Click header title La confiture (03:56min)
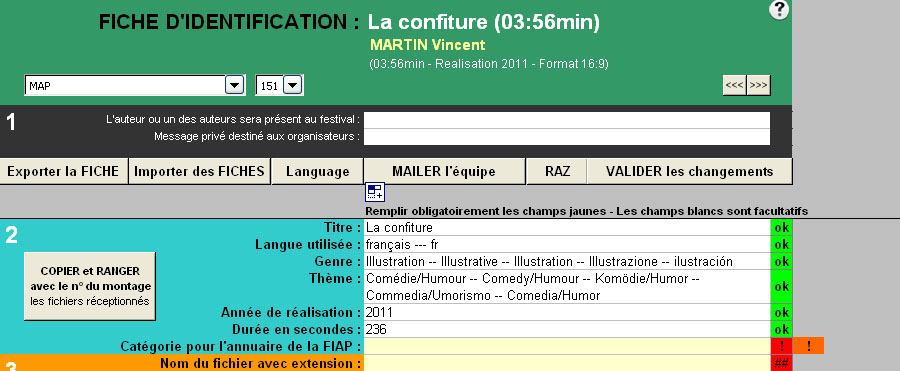The height and width of the screenshot is (371, 900). pos(483,22)
